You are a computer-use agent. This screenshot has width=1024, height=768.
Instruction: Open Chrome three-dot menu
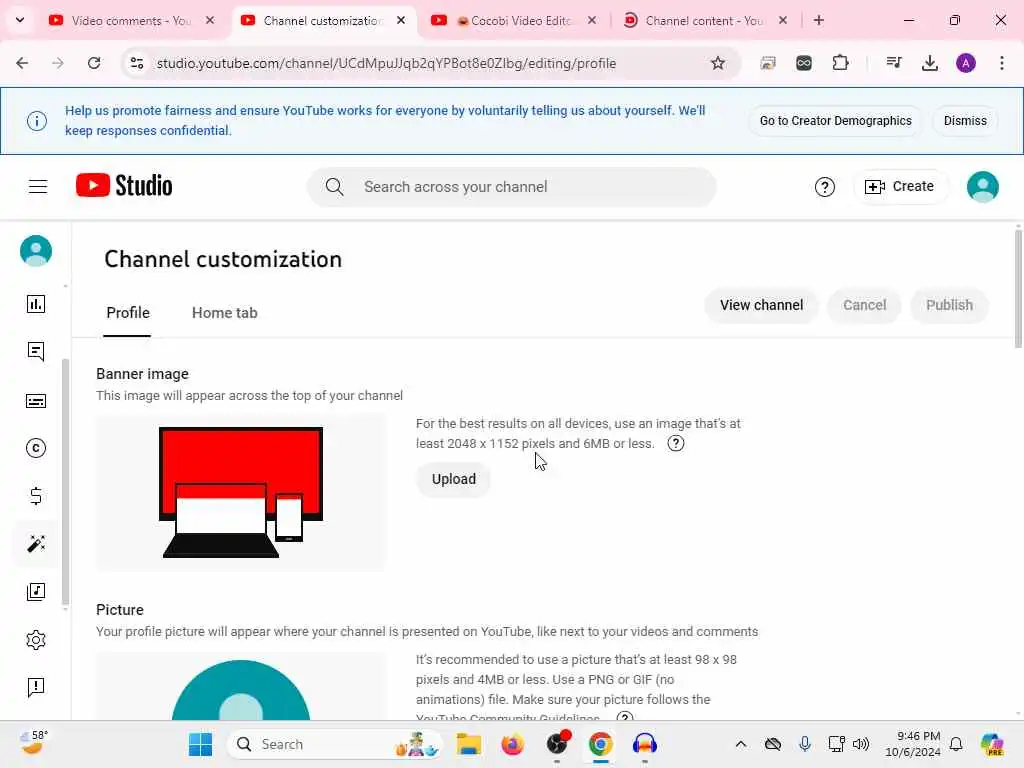tap(1002, 63)
